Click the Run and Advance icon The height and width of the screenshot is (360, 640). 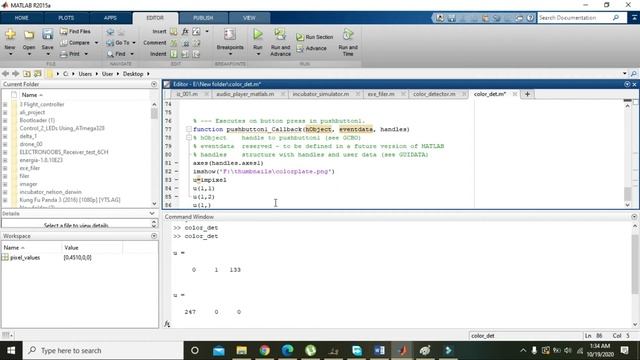280,34
